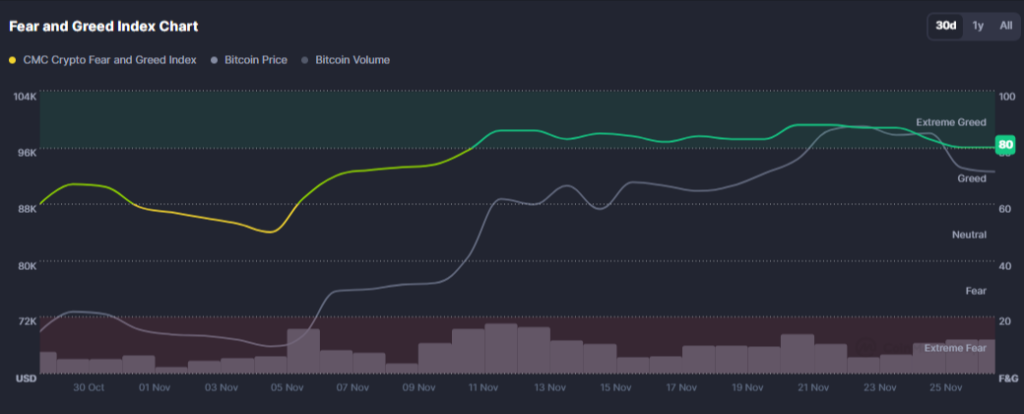This screenshot has width=1024, height=414.
Task: Select the 30d time range tab
Action: [x=945, y=26]
